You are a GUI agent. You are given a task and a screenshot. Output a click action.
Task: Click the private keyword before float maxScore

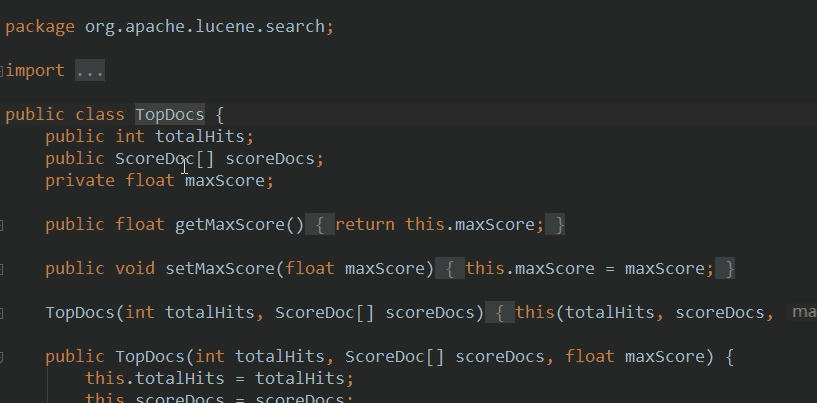click(x=80, y=180)
